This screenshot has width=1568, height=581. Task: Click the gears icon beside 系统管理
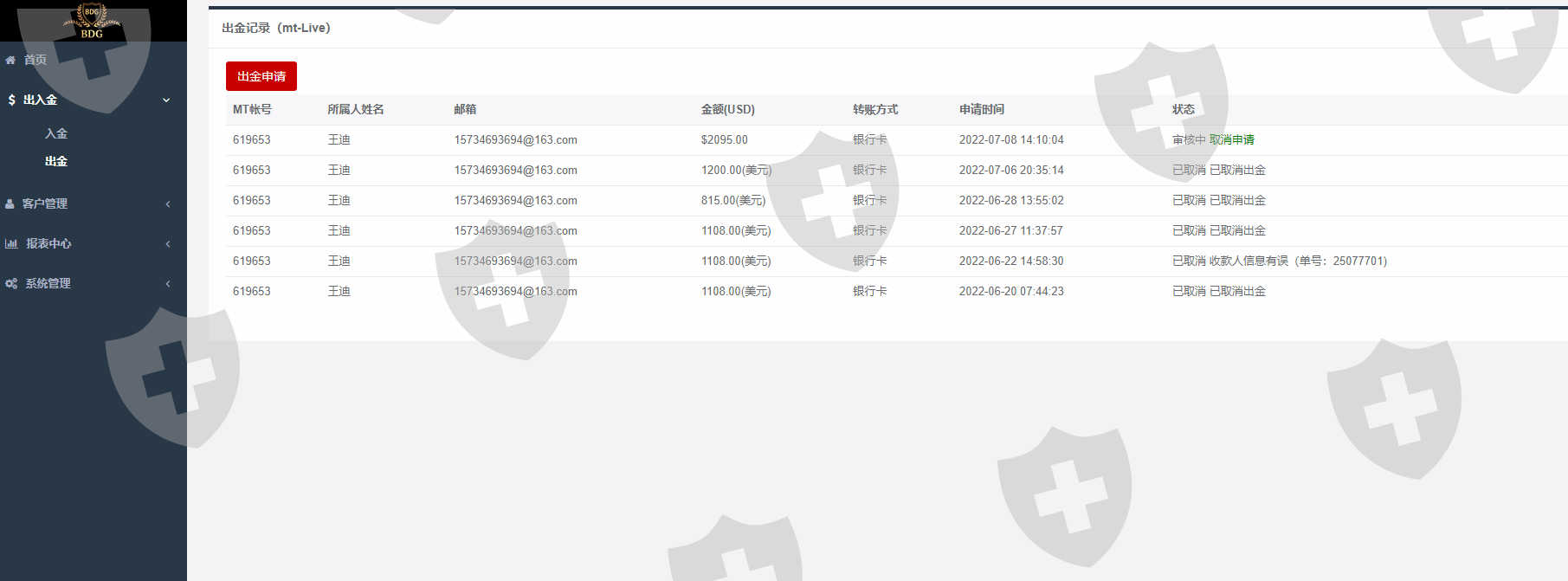(x=11, y=284)
